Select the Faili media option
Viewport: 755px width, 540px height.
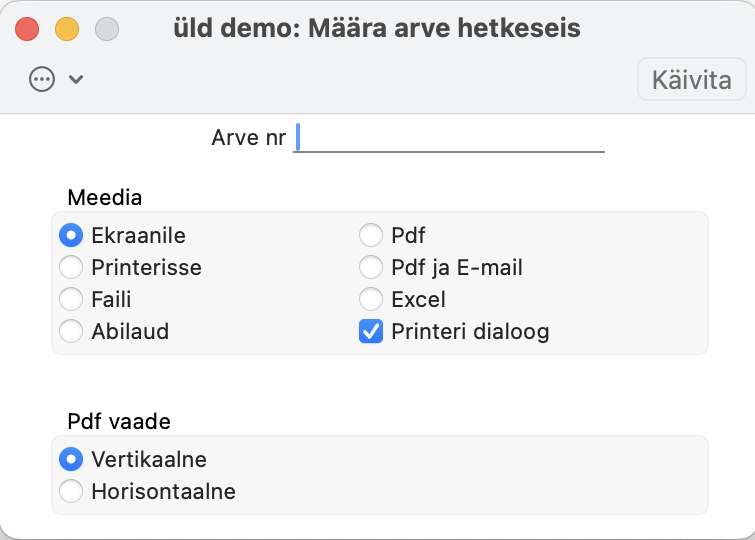point(71,299)
